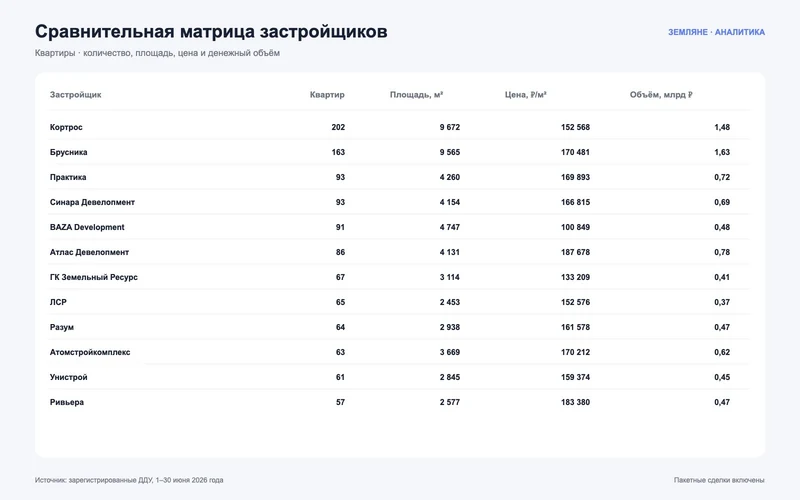The image size is (800, 500).
Task: Click apartment count '202' for Кортрос
Action: point(338,127)
